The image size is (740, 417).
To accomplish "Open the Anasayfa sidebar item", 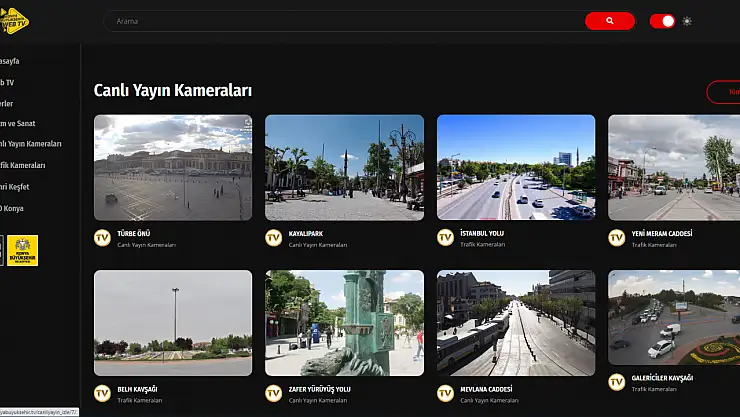I will pos(10,61).
